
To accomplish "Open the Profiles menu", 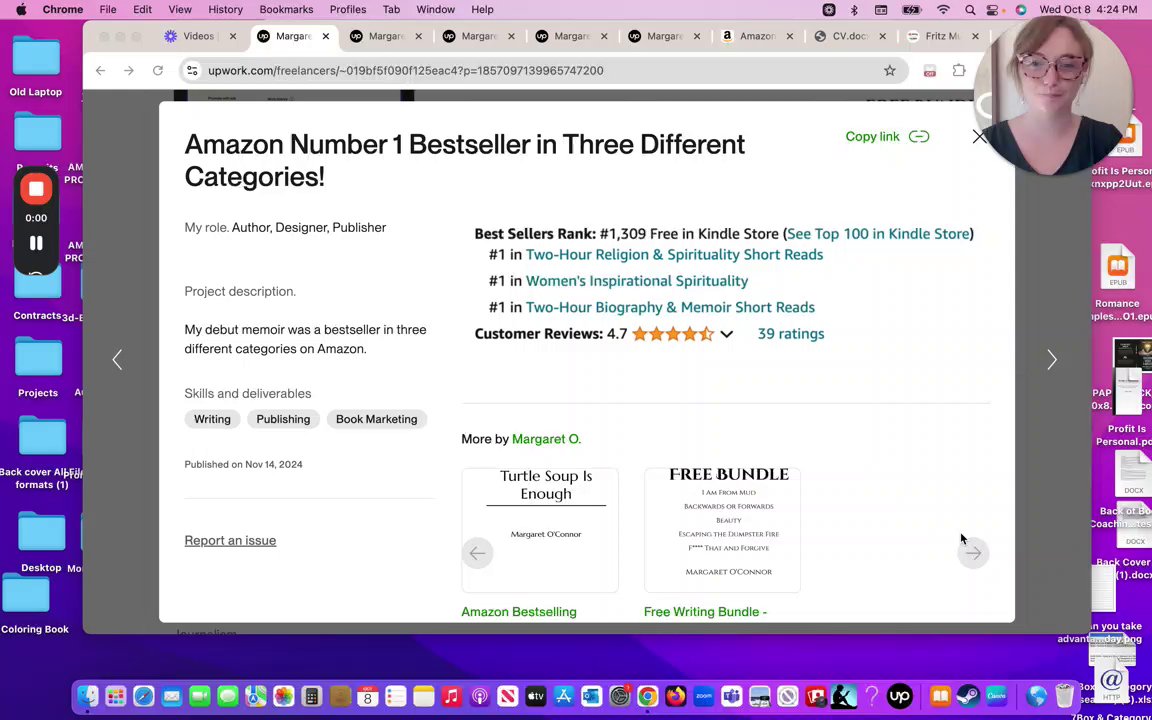I will (x=348, y=10).
